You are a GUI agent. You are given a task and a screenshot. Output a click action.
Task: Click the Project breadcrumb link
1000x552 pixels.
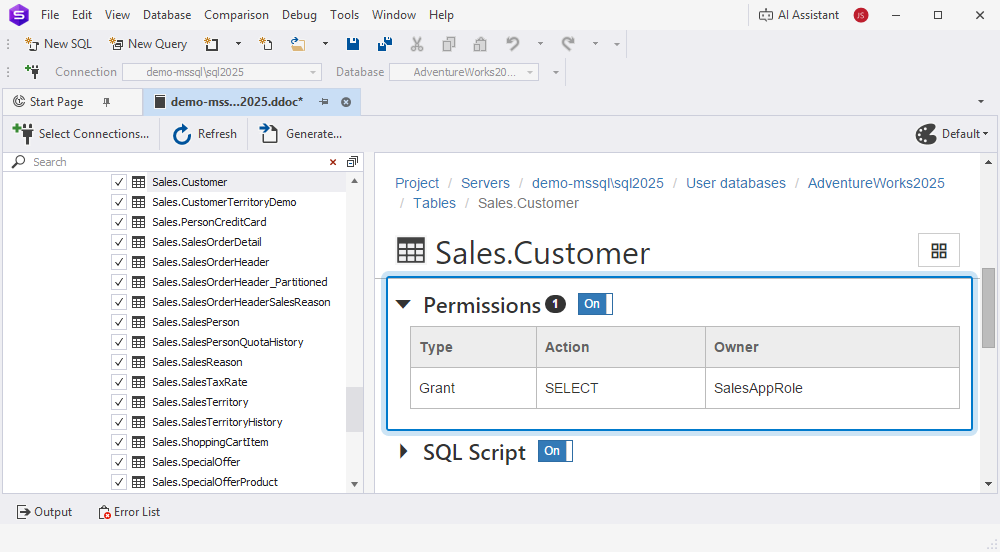click(417, 183)
